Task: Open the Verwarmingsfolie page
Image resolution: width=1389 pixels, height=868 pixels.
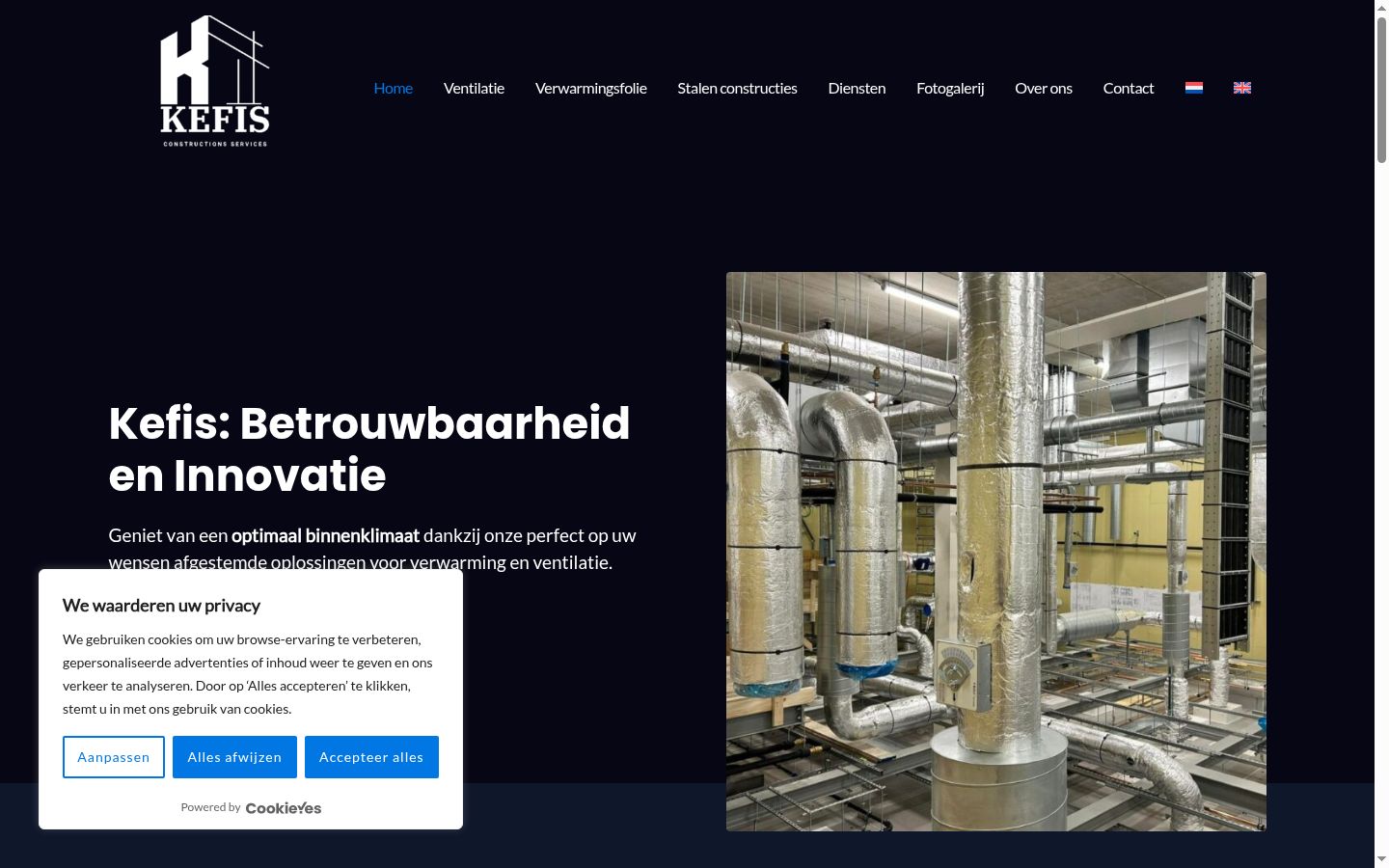Action: coord(591,88)
